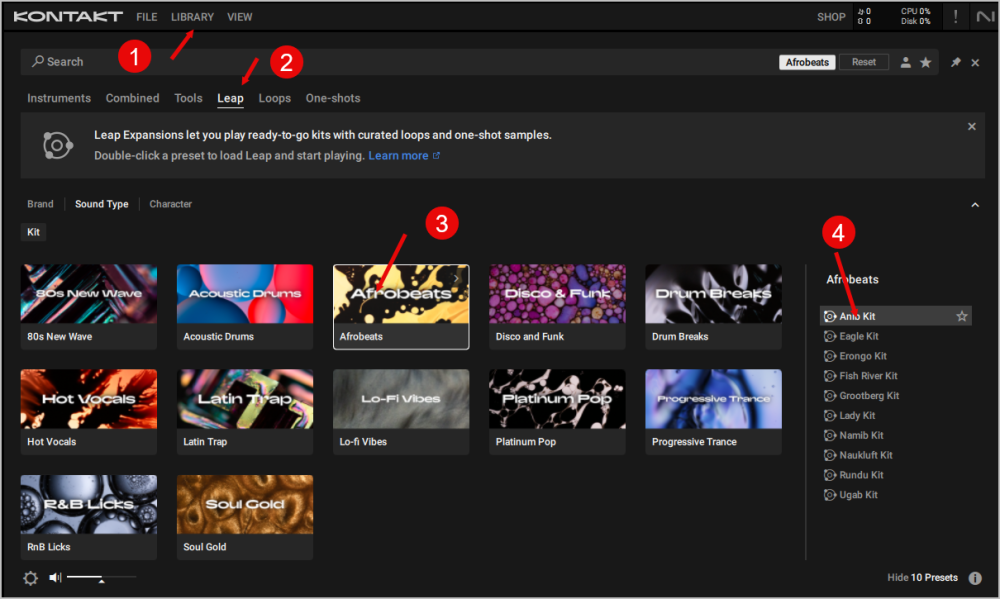The width and height of the screenshot is (1000, 599).
Task: Select the 80s New Wave expansion
Action: click(x=89, y=307)
